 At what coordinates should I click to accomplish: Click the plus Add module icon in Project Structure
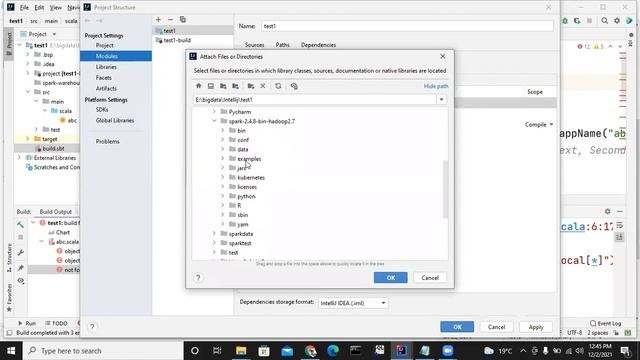158,20
